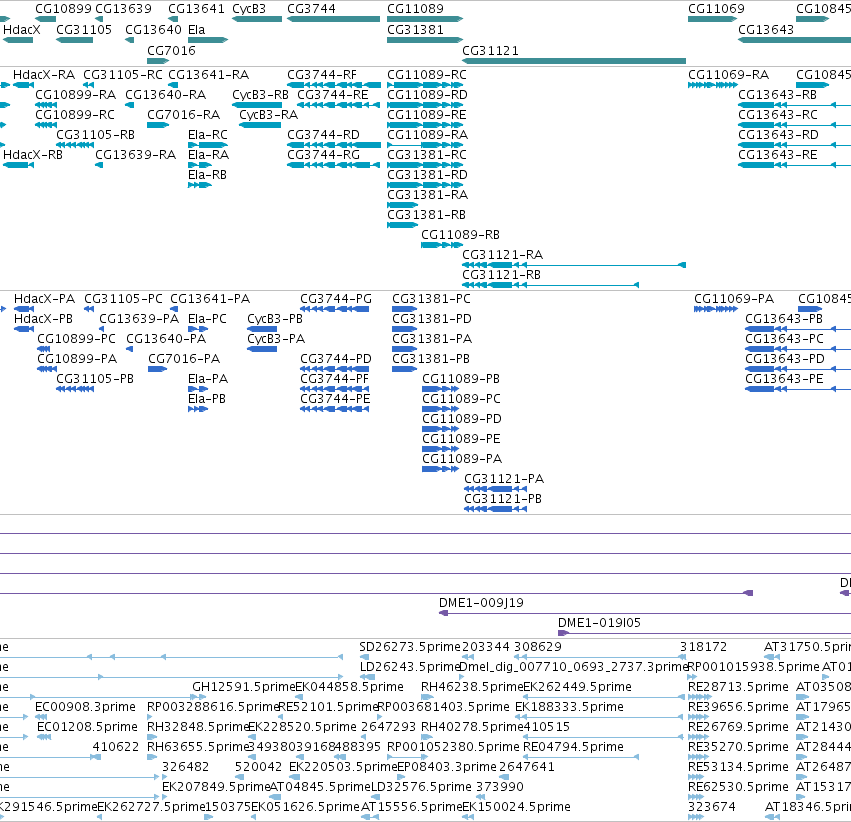Click the CG13640 gene label
The image size is (851, 822).
153,29
